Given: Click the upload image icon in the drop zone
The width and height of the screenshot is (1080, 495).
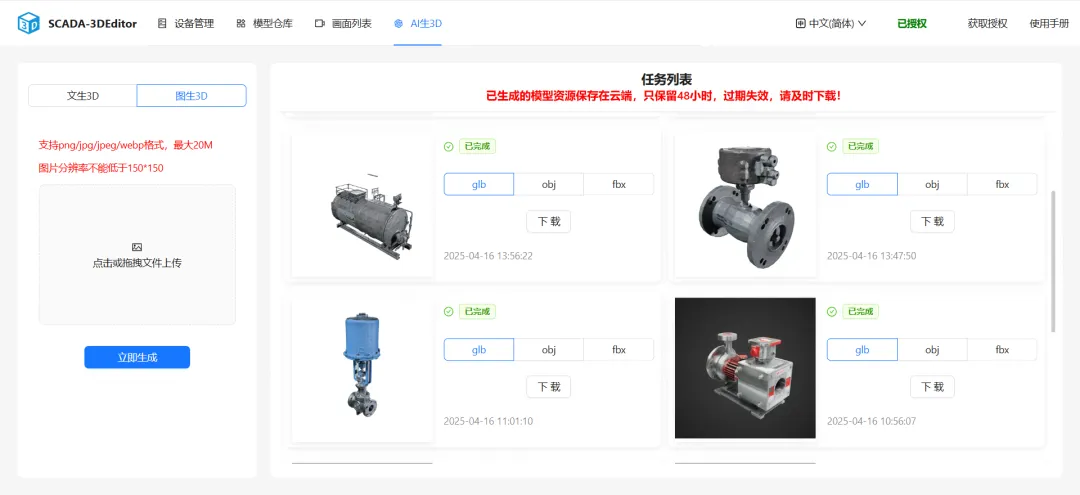Looking at the screenshot, I should coord(137,247).
